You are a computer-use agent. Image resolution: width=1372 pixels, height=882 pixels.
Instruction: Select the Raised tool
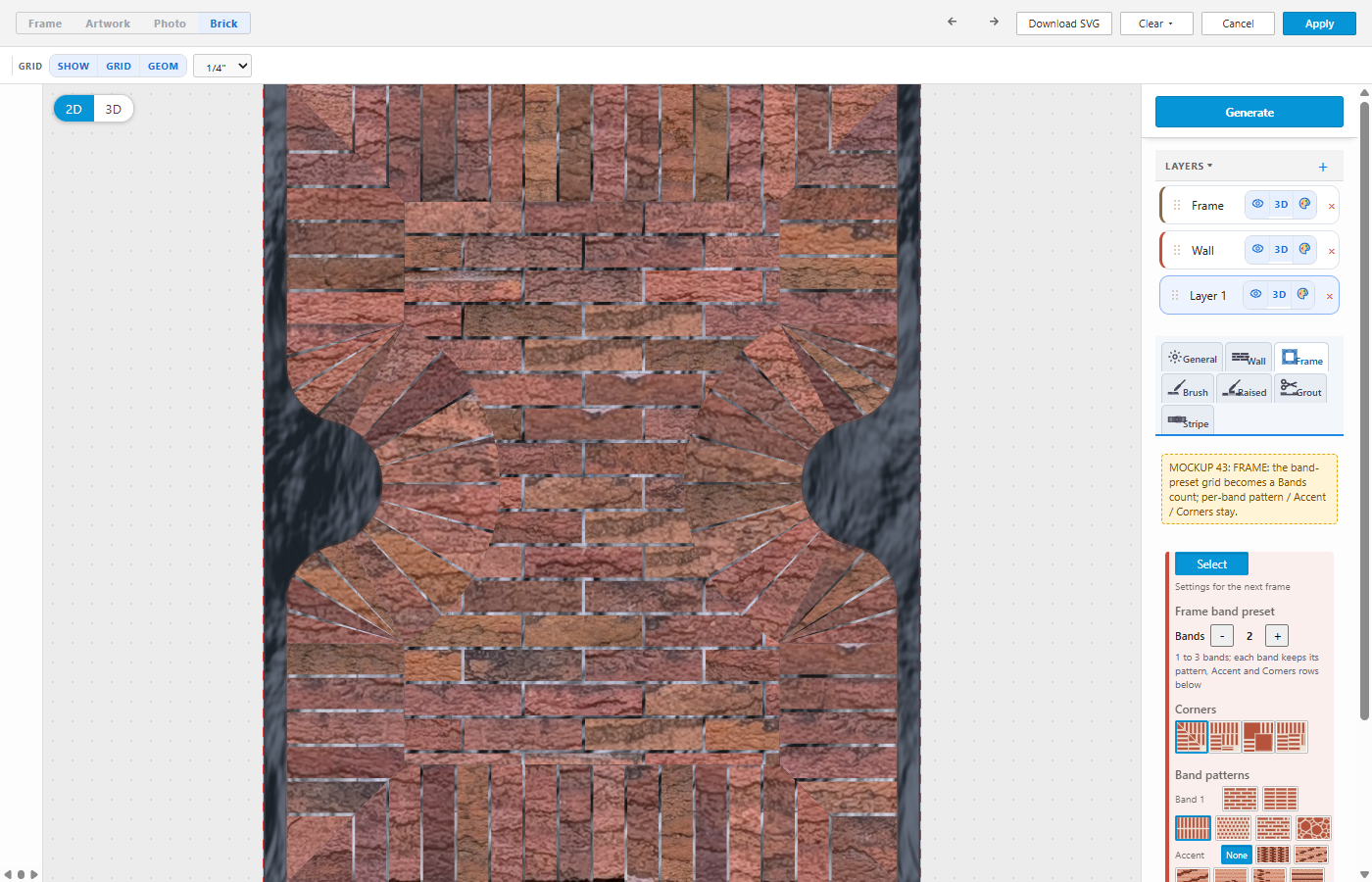1244,389
